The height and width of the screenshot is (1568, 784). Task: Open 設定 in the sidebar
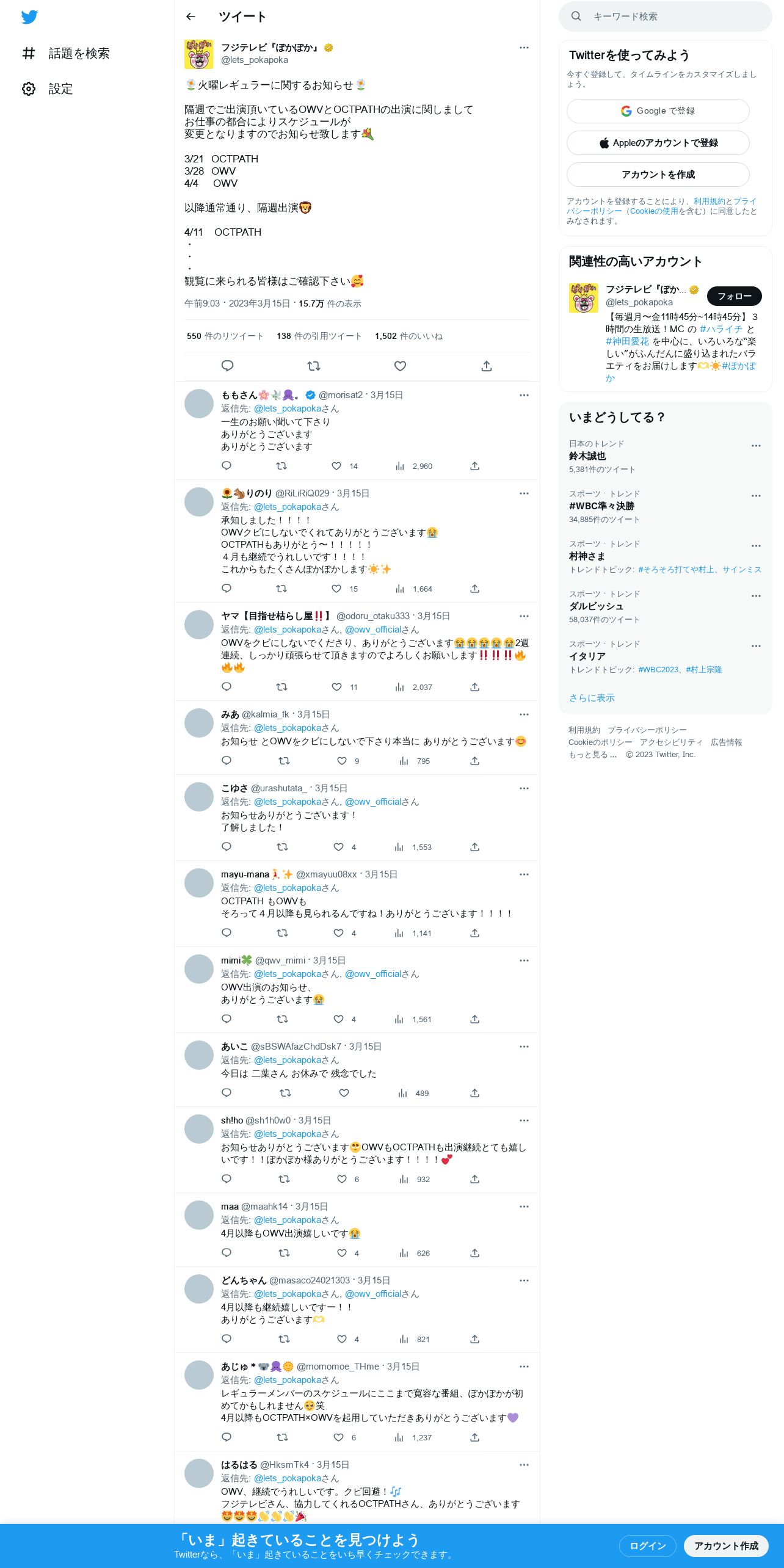pos(48,89)
